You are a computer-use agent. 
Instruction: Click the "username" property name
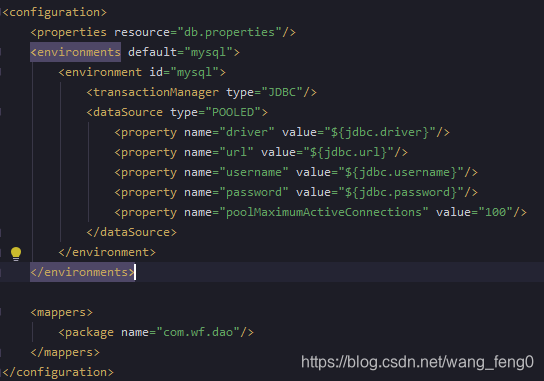[x=254, y=172]
